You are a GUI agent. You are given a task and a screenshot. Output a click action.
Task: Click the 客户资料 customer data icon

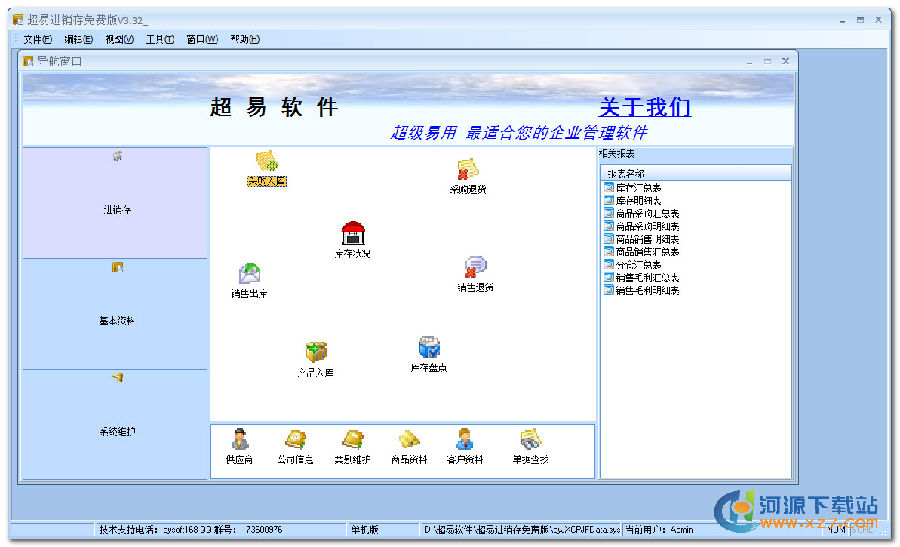[465, 440]
